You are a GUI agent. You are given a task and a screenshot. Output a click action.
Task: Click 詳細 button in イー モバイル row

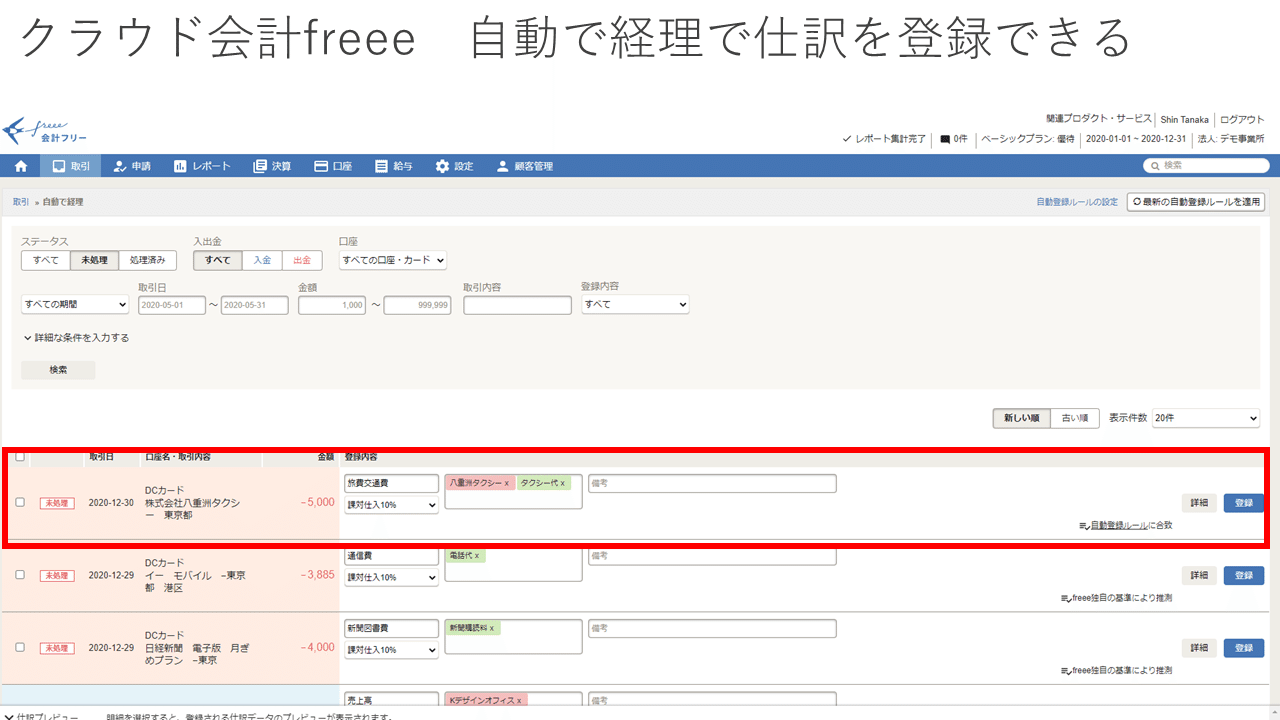tap(1199, 575)
